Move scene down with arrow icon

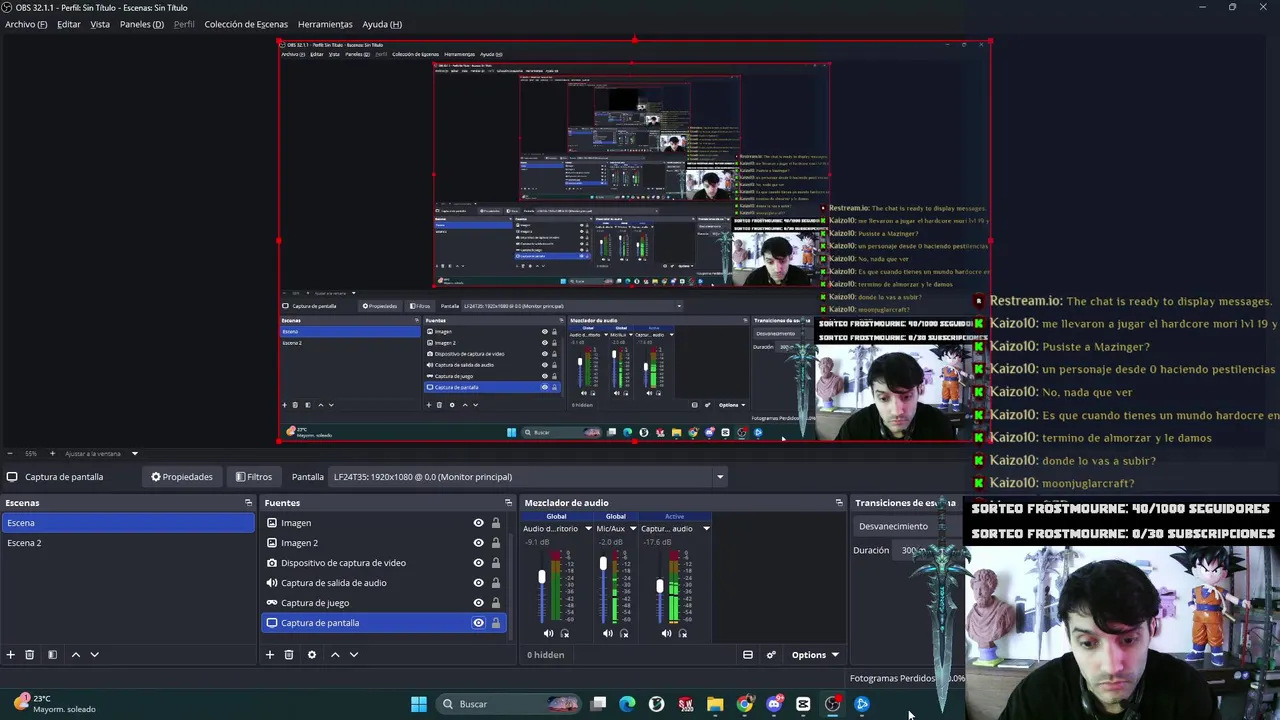click(94, 654)
